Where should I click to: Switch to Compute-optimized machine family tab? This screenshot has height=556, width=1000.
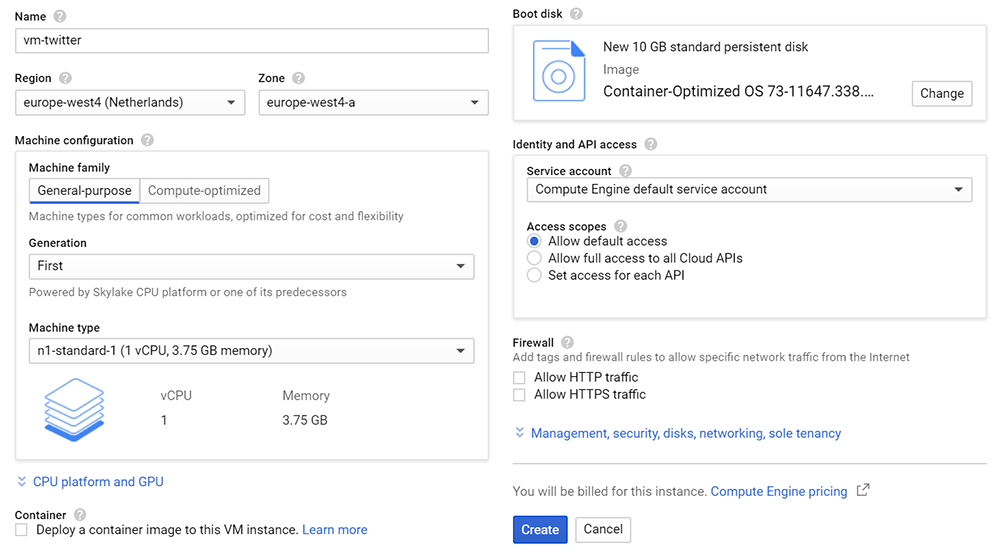pyautogui.click(x=204, y=191)
